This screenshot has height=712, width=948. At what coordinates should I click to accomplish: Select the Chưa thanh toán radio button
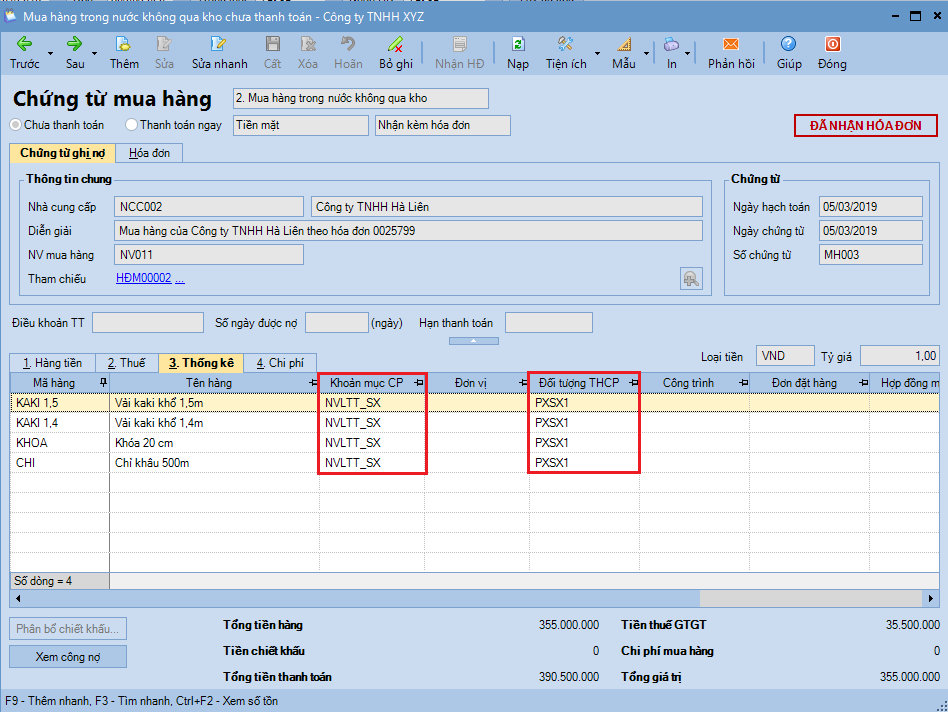point(16,125)
